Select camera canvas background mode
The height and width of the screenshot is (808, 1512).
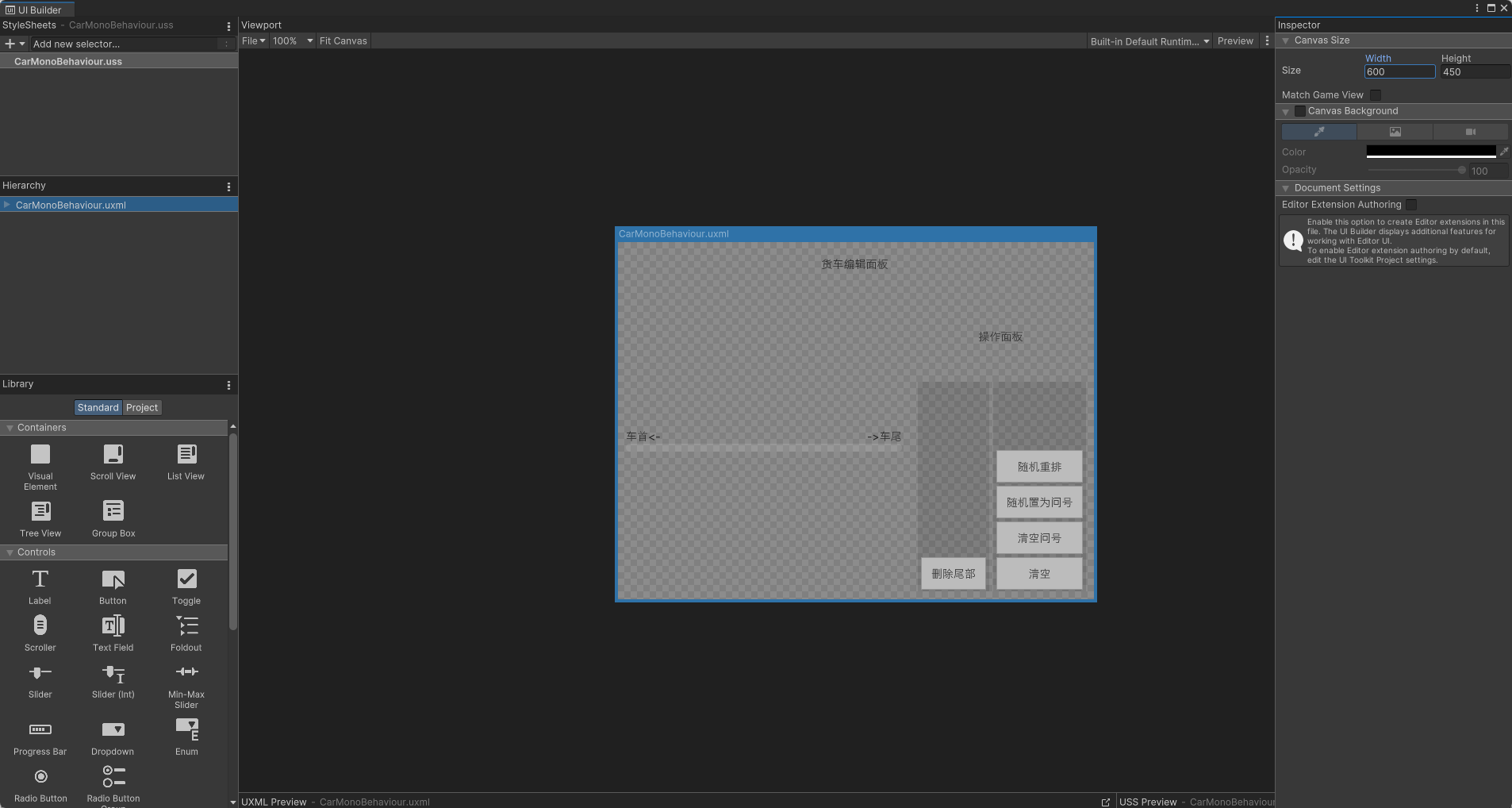tap(1470, 132)
